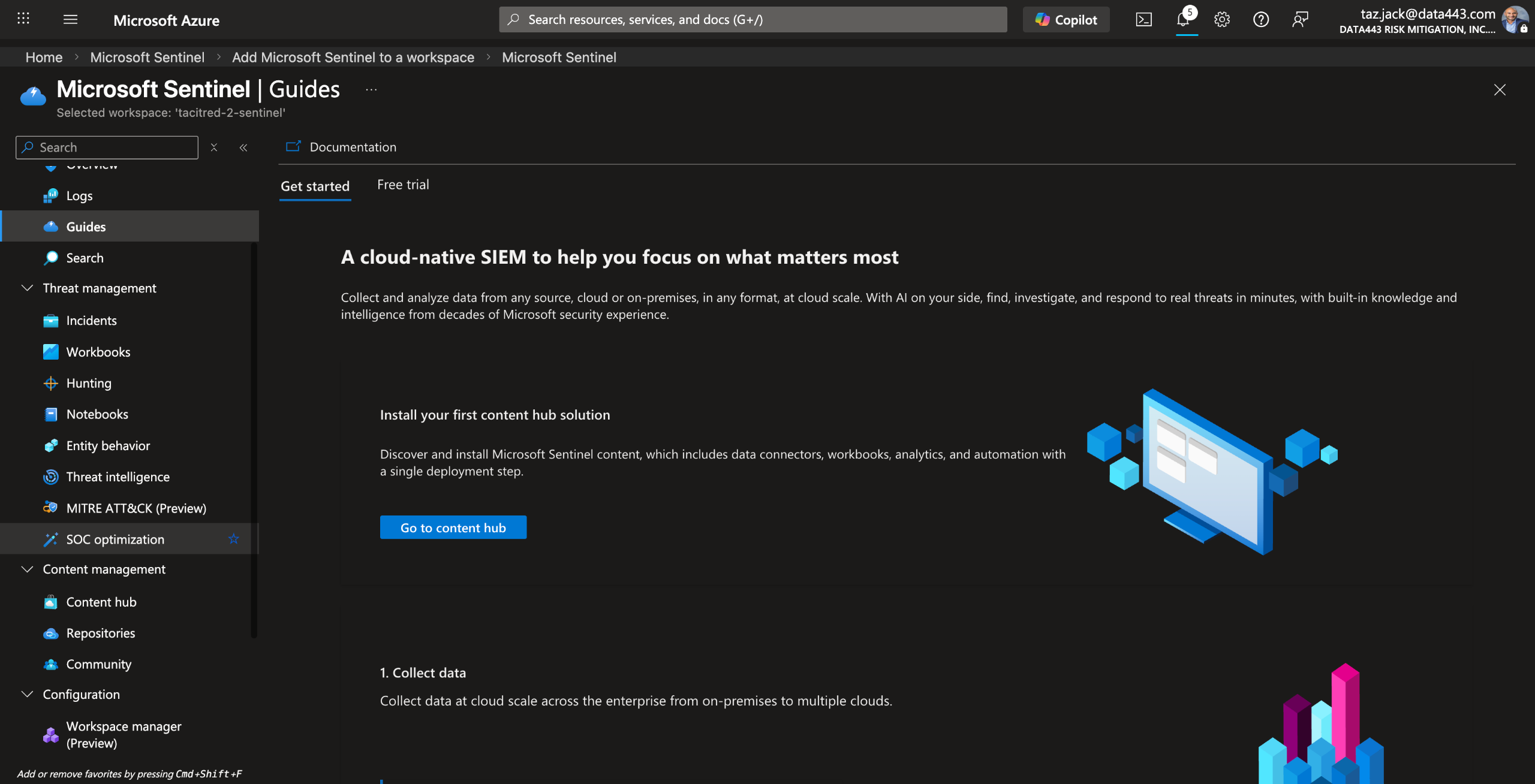The height and width of the screenshot is (784, 1535).
Task: Collapse the Threat management section
Action: [27, 288]
